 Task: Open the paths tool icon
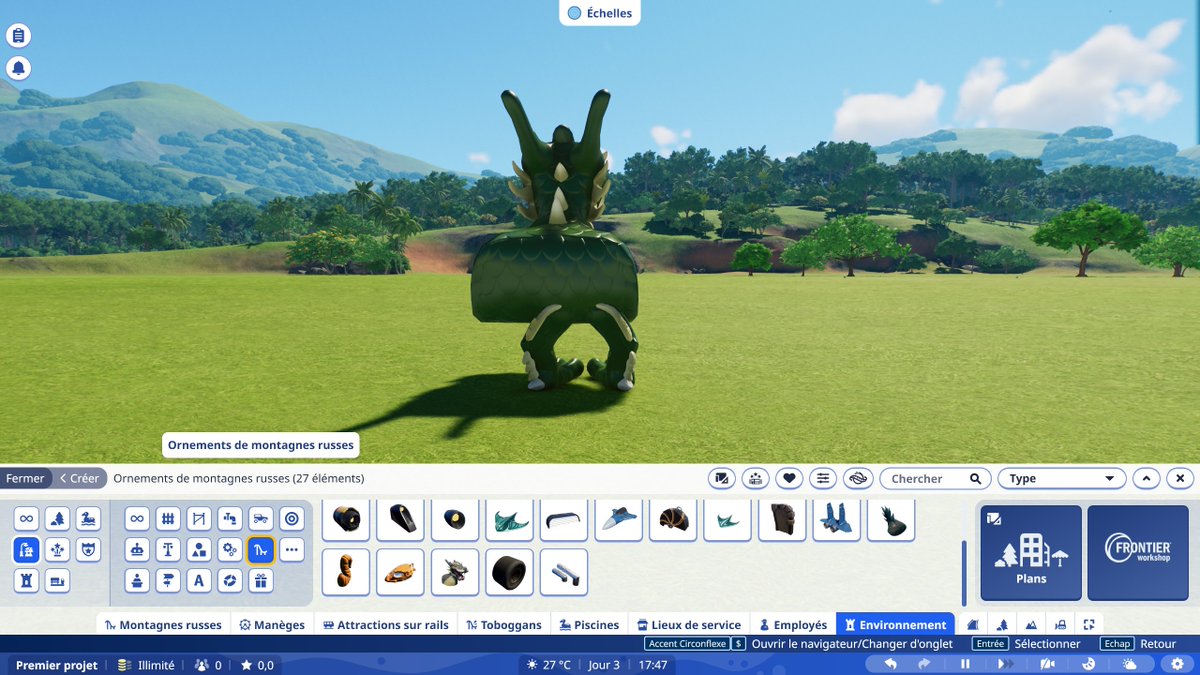(x=973, y=625)
